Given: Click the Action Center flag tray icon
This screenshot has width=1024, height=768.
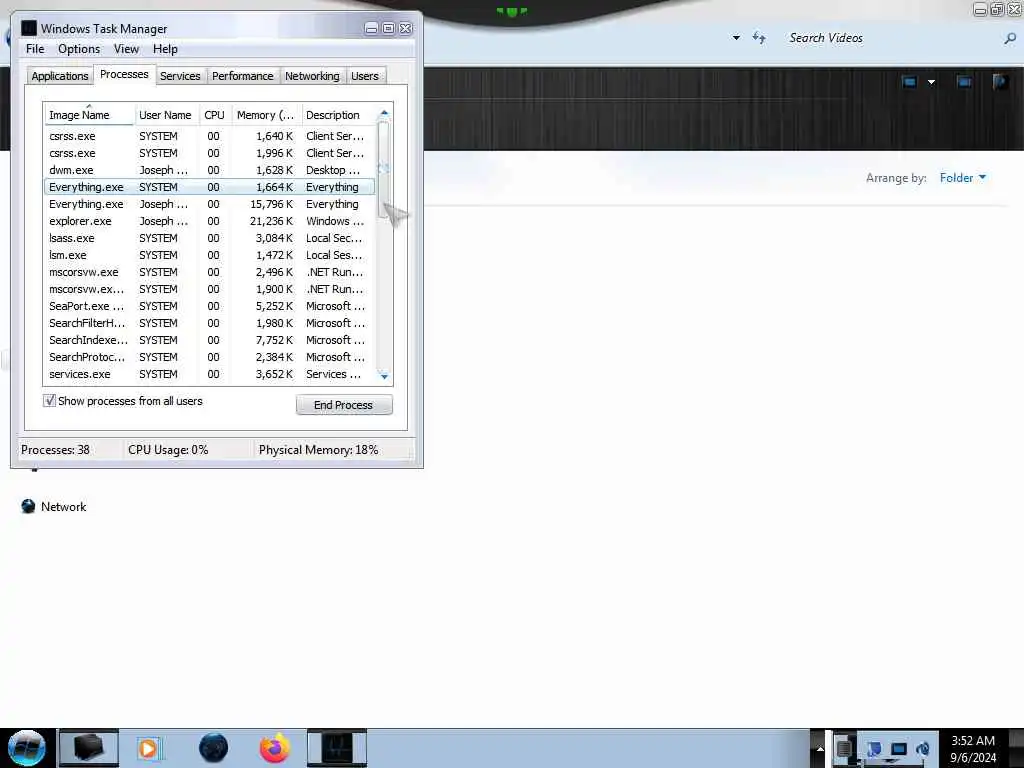Looking at the screenshot, I should (874, 749).
